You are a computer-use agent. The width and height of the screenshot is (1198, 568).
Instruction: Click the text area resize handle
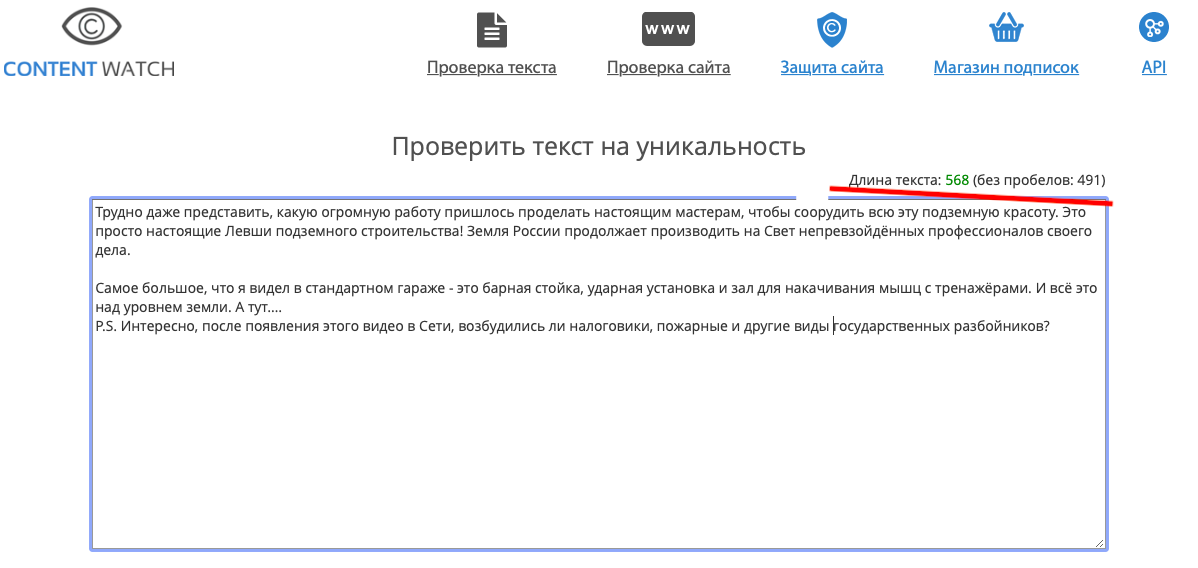1100,543
